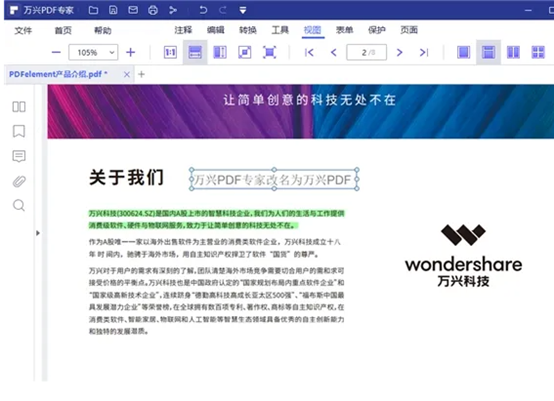The image size is (554, 401).
Task: Open the 帮助 menu
Action: click(x=103, y=31)
